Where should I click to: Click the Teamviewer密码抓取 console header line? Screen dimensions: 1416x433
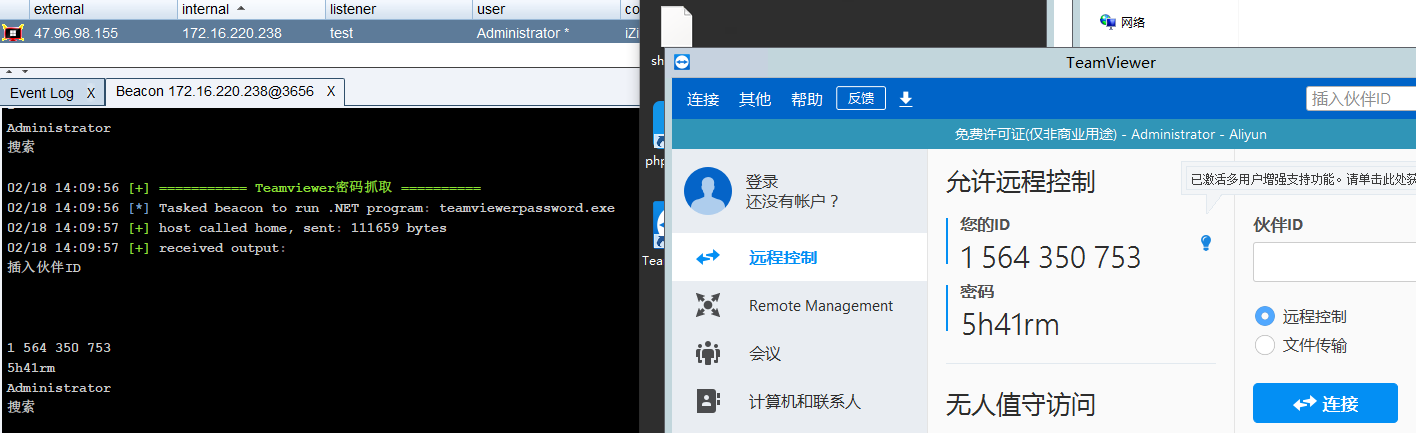(x=243, y=188)
